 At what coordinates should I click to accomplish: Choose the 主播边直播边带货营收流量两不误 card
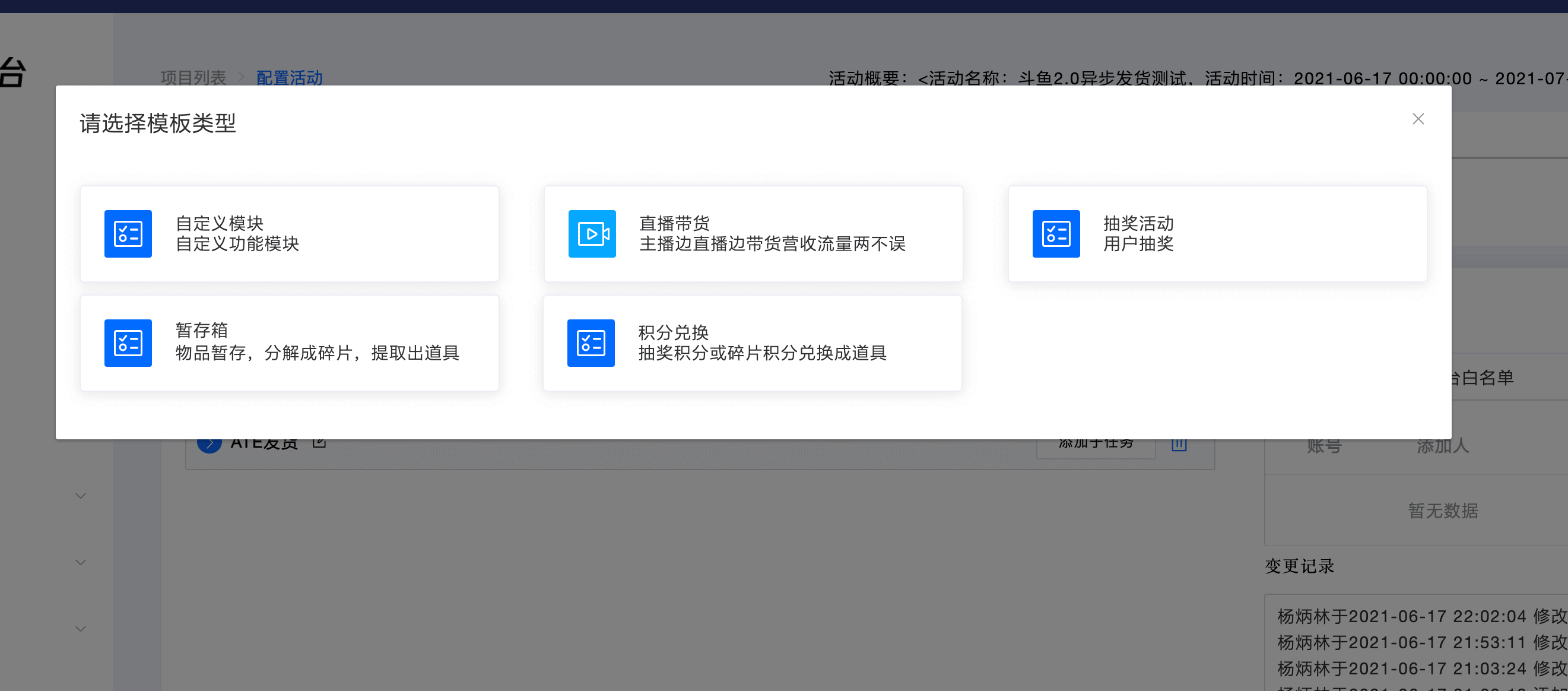tap(753, 234)
